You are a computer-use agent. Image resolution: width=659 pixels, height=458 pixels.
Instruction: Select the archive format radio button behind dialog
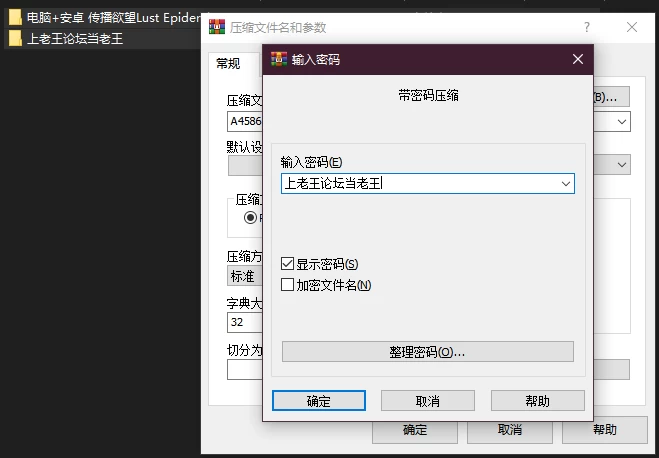coord(250,218)
